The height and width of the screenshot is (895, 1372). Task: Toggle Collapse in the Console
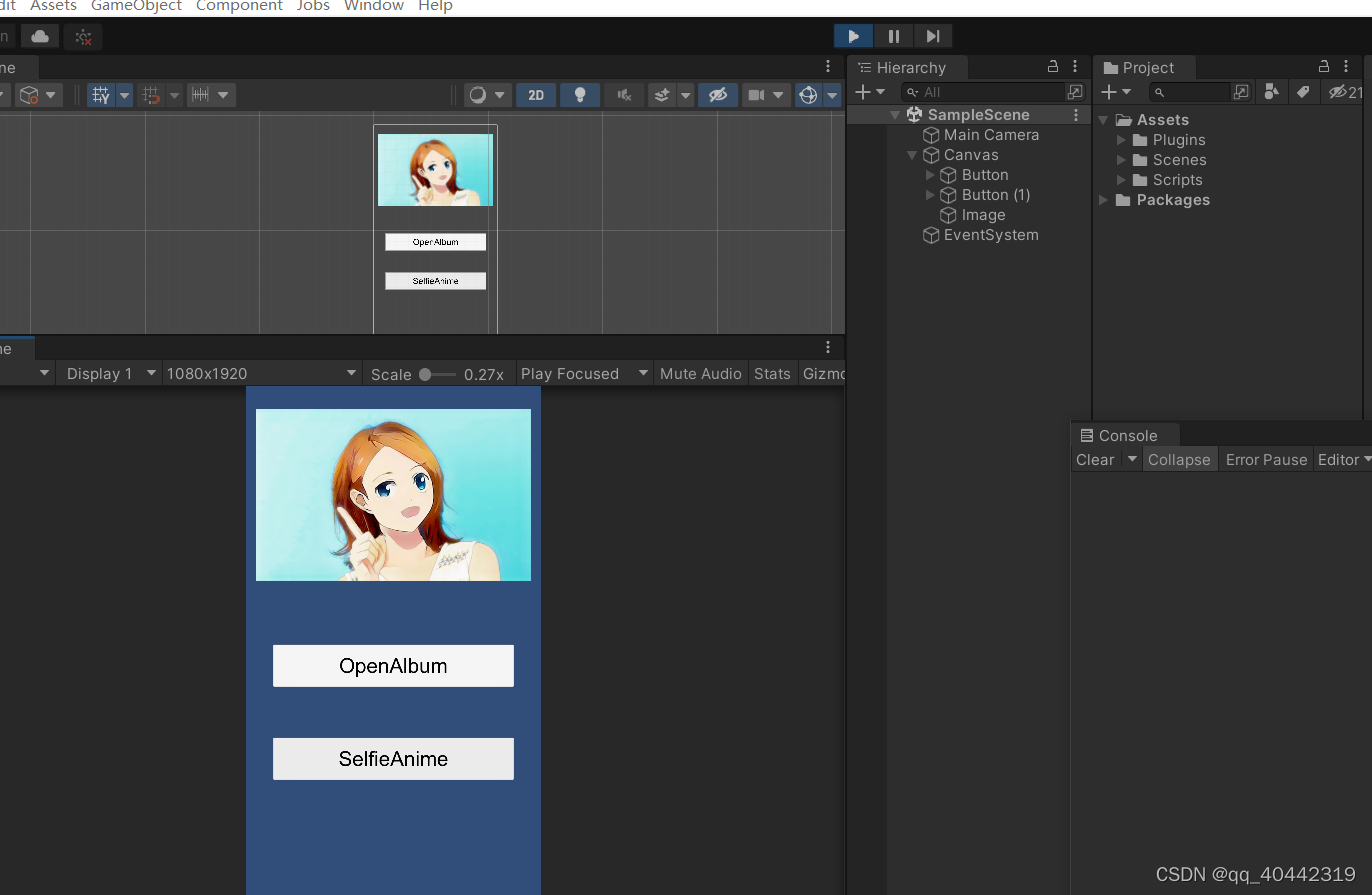click(x=1179, y=460)
